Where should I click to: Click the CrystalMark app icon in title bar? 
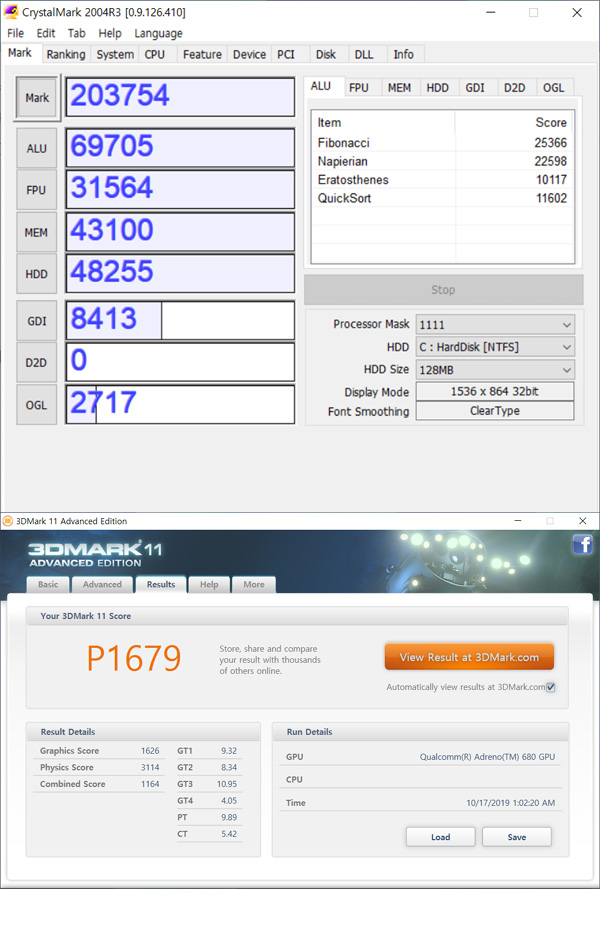pos(11,12)
